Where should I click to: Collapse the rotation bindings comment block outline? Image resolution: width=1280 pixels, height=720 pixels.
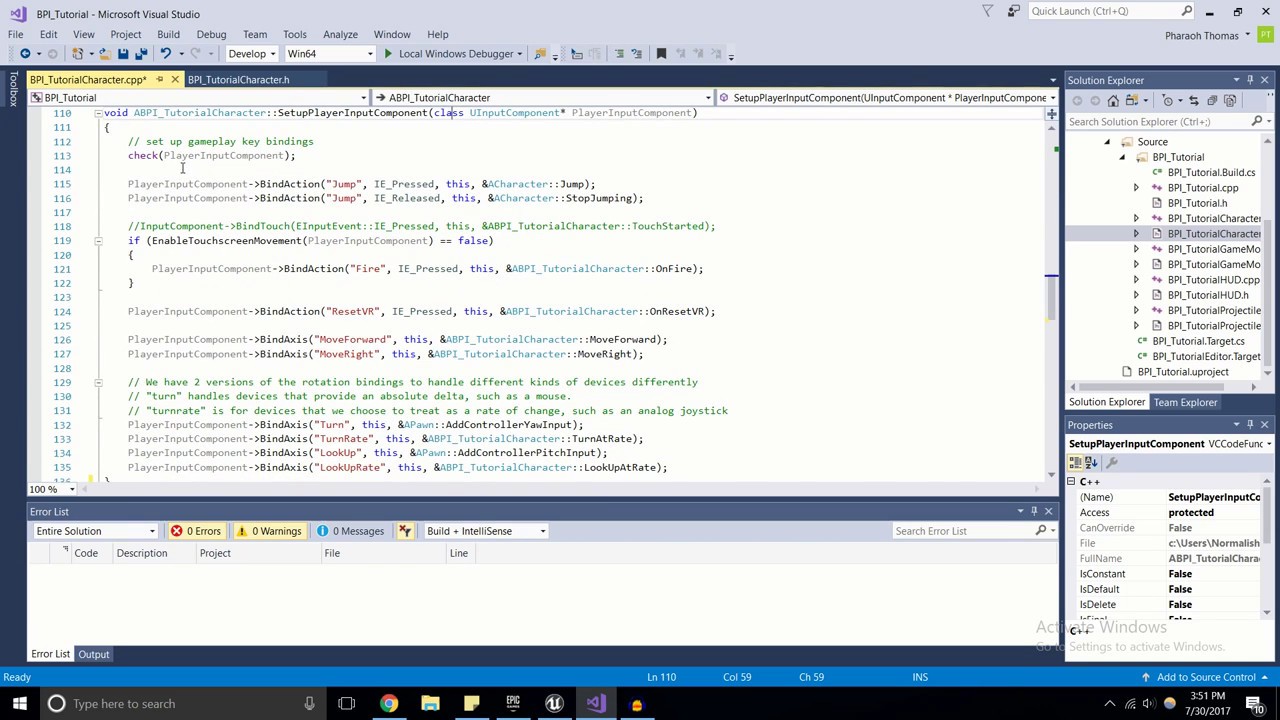[98, 382]
